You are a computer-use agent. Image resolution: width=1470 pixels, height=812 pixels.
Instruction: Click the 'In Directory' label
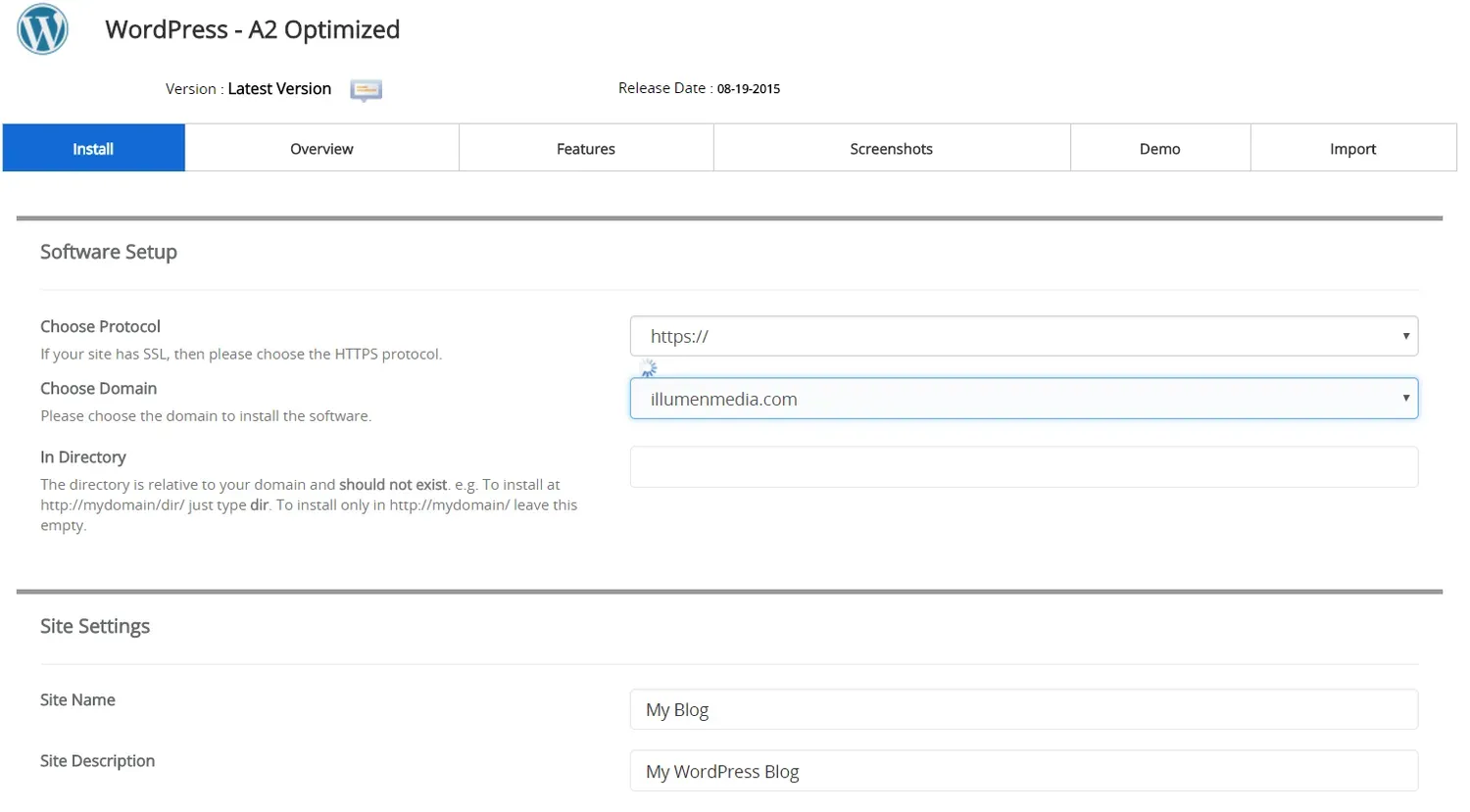[x=83, y=457]
